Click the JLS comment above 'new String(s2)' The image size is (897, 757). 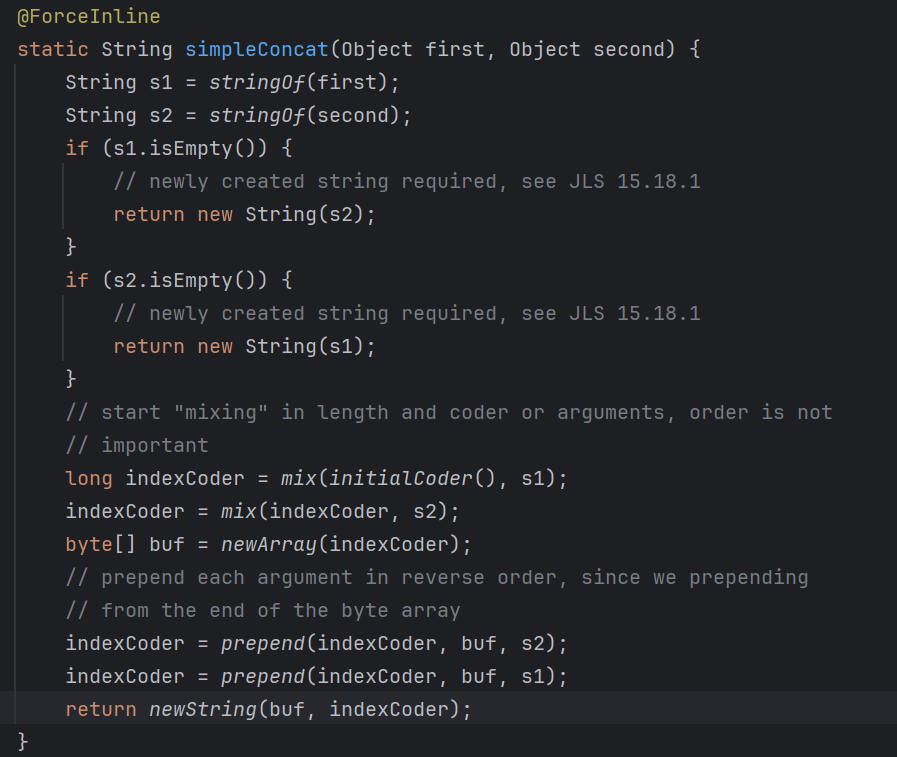(407, 181)
